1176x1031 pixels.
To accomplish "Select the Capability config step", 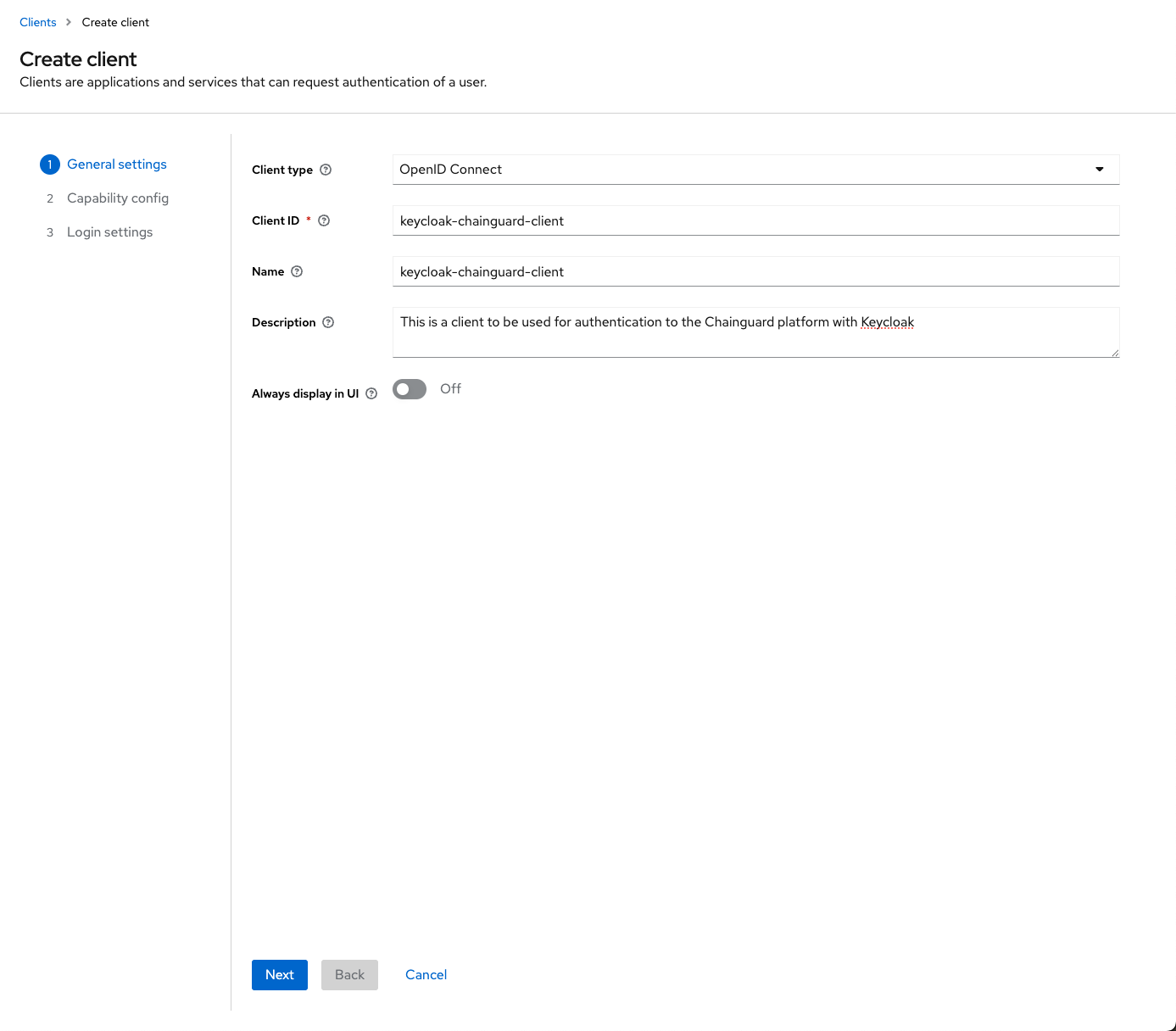I will [117, 198].
